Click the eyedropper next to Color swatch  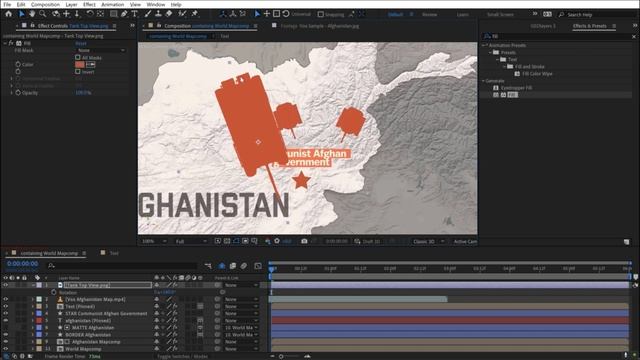point(91,64)
